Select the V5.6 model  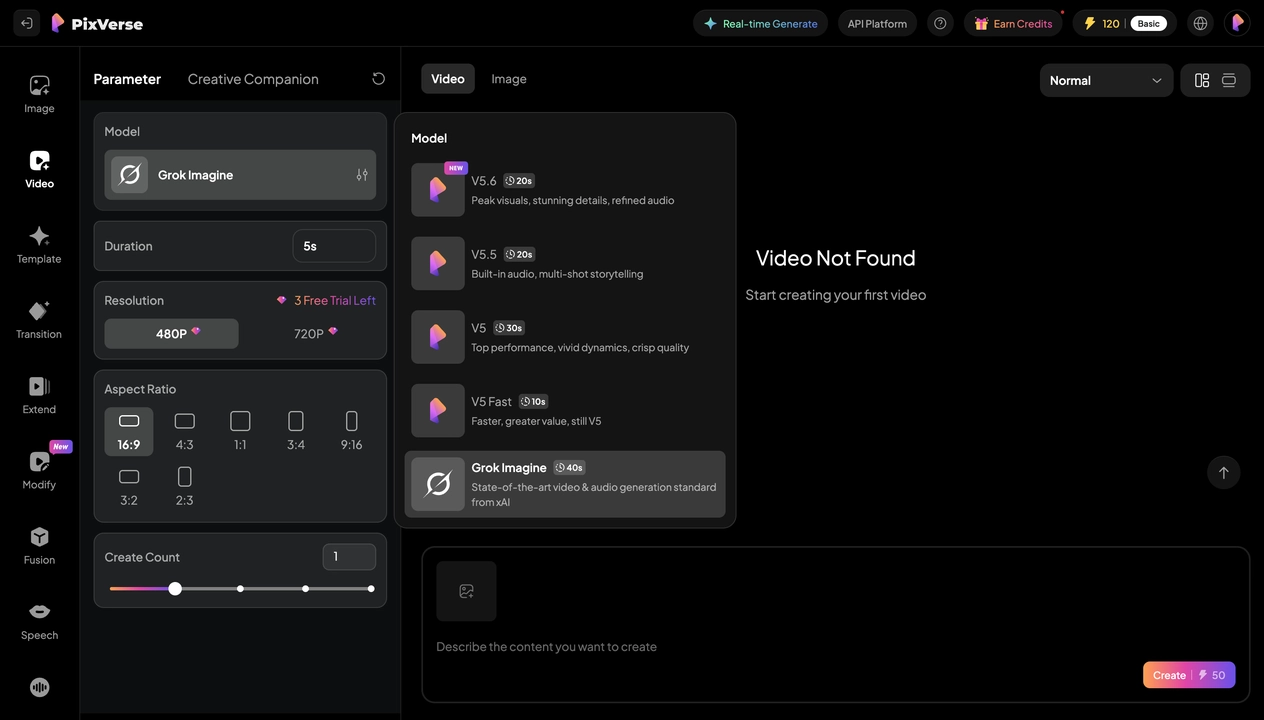click(565, 190)
